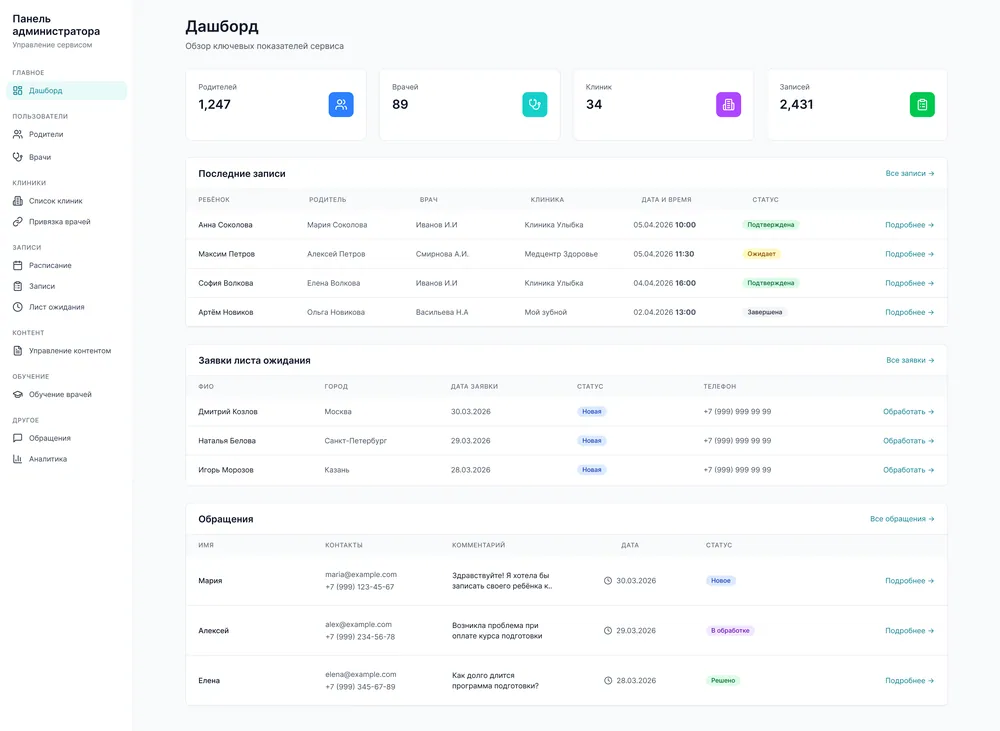Click the green clipboard icon in Записей card
The image size is (1000, 731).
(x=922, y=105)
